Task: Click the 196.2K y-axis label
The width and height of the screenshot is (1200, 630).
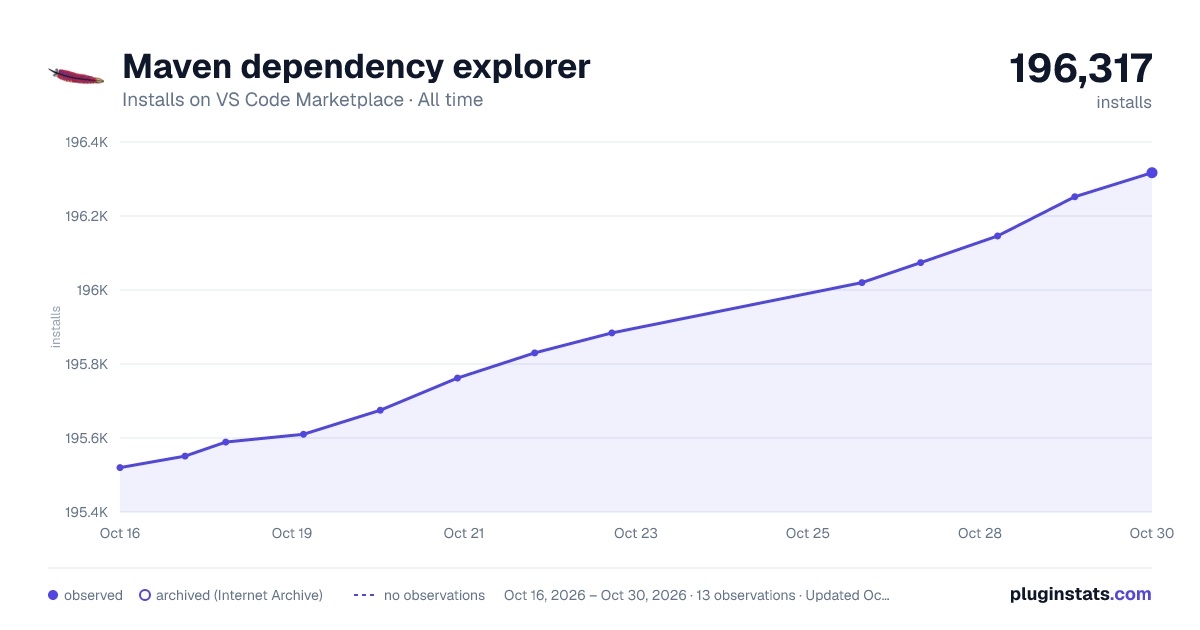Action: (x=86, y=216)
